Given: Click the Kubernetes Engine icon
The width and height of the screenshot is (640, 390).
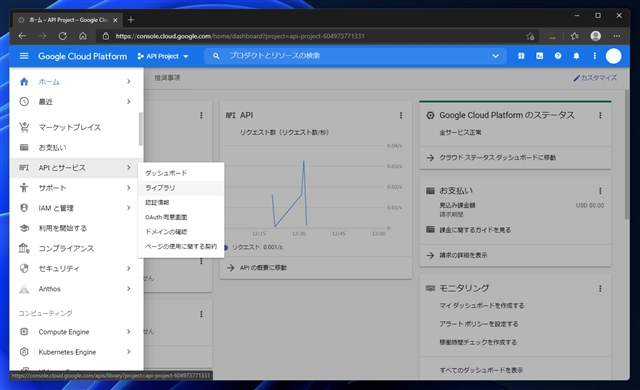Looking at the screenshot, I should [24, 352].
